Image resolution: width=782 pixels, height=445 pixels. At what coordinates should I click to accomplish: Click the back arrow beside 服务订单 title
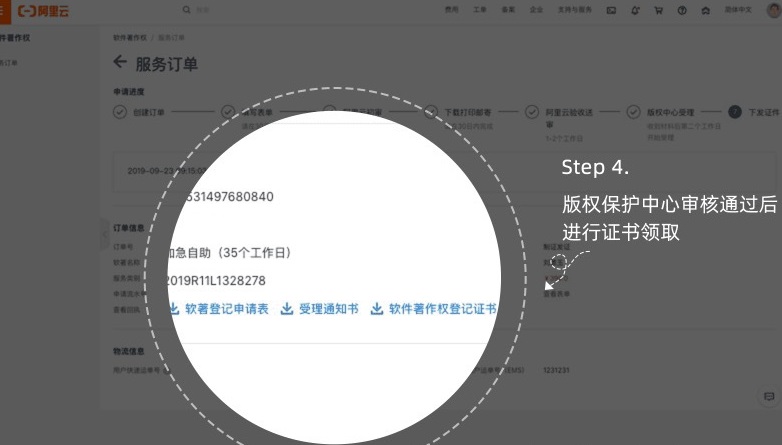(120, 62)
